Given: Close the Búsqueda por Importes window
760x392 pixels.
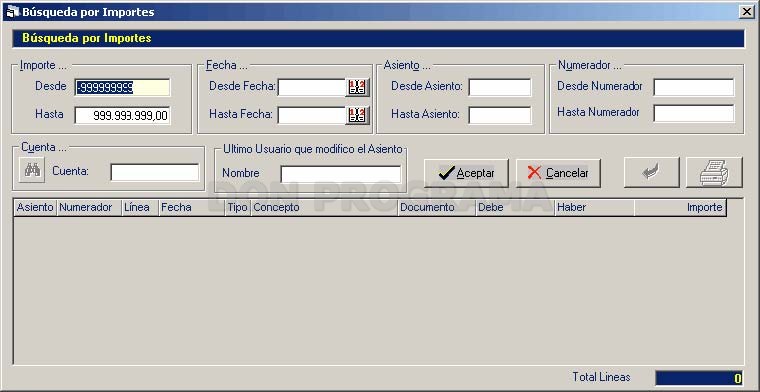Looking at the screenshot, I should pyautogui.click(x=746, y=12).
